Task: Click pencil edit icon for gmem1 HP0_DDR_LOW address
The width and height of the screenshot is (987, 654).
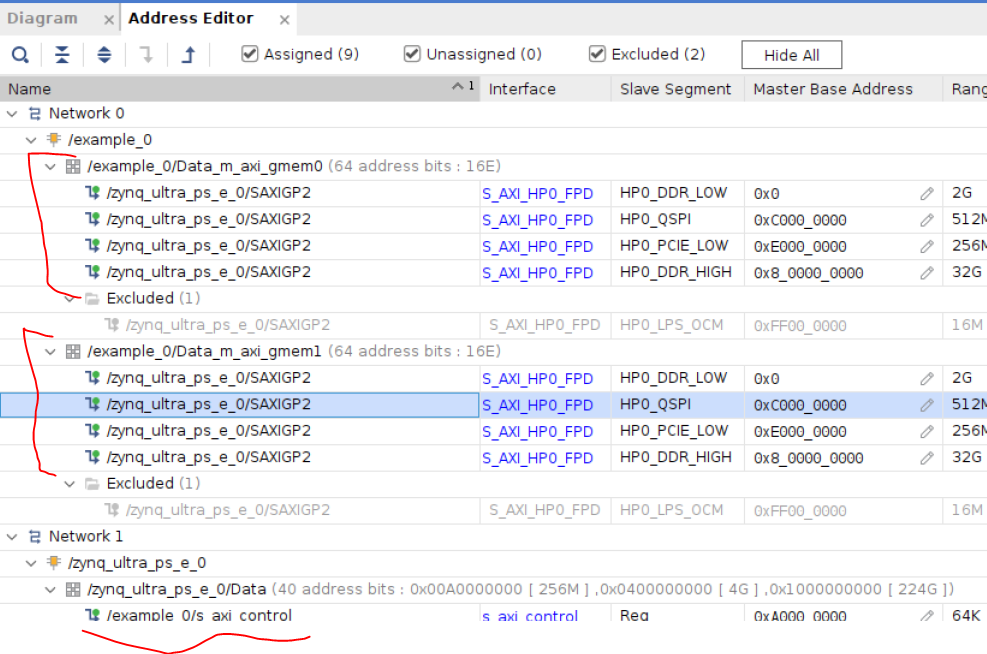Action: click(927, 378)
